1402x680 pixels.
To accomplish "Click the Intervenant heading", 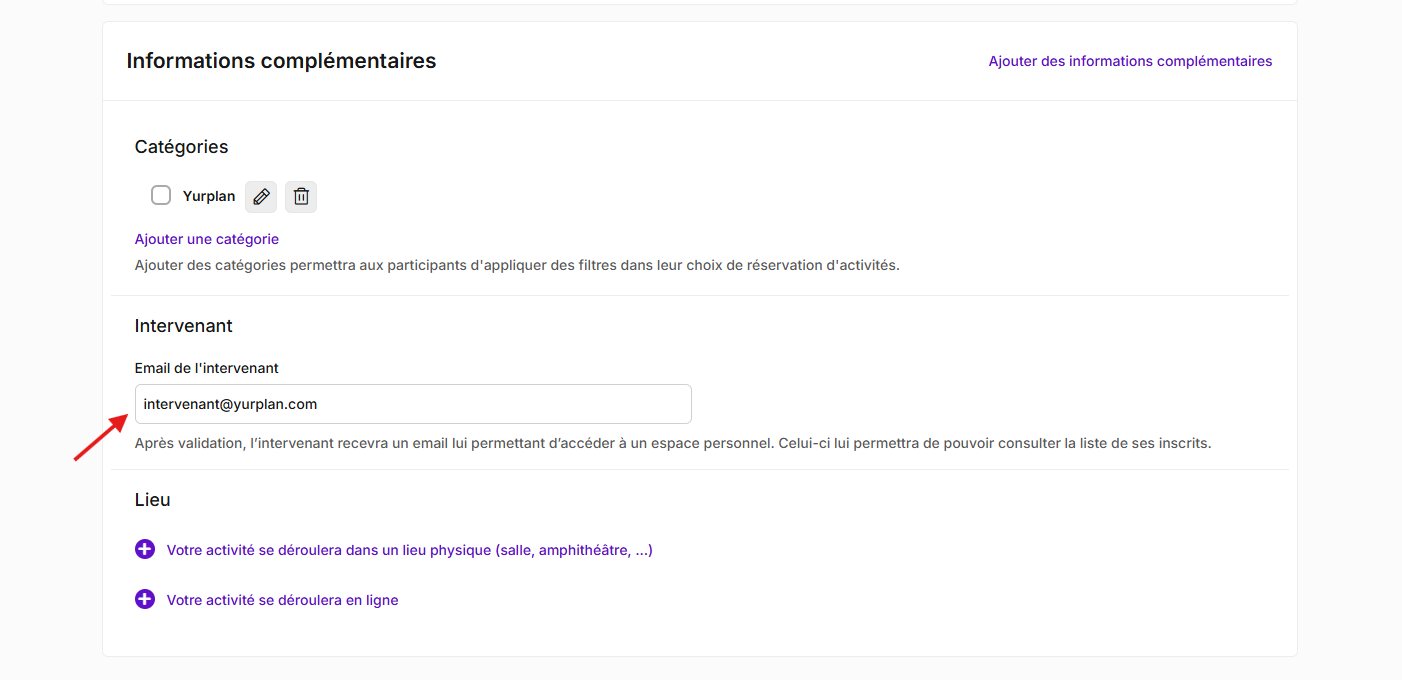I will [184, 326].
